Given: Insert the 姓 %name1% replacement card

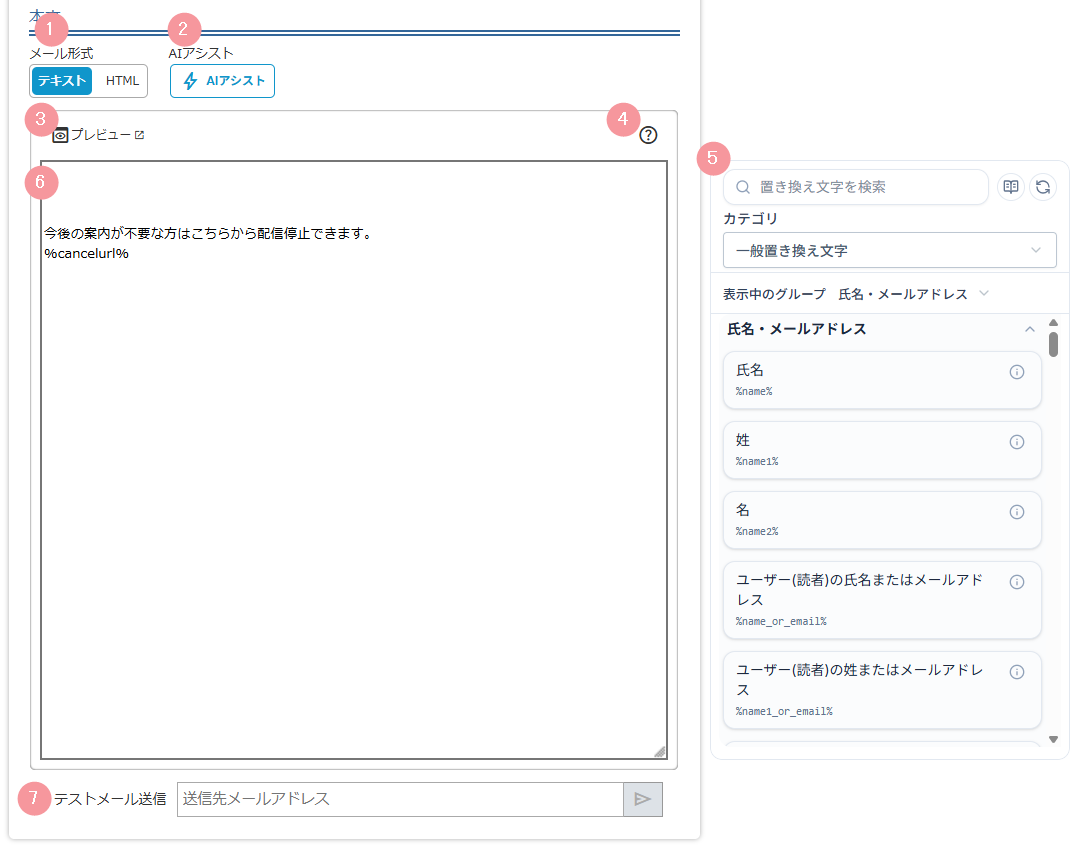Looking at the screenshot, I should click(882, 450).
